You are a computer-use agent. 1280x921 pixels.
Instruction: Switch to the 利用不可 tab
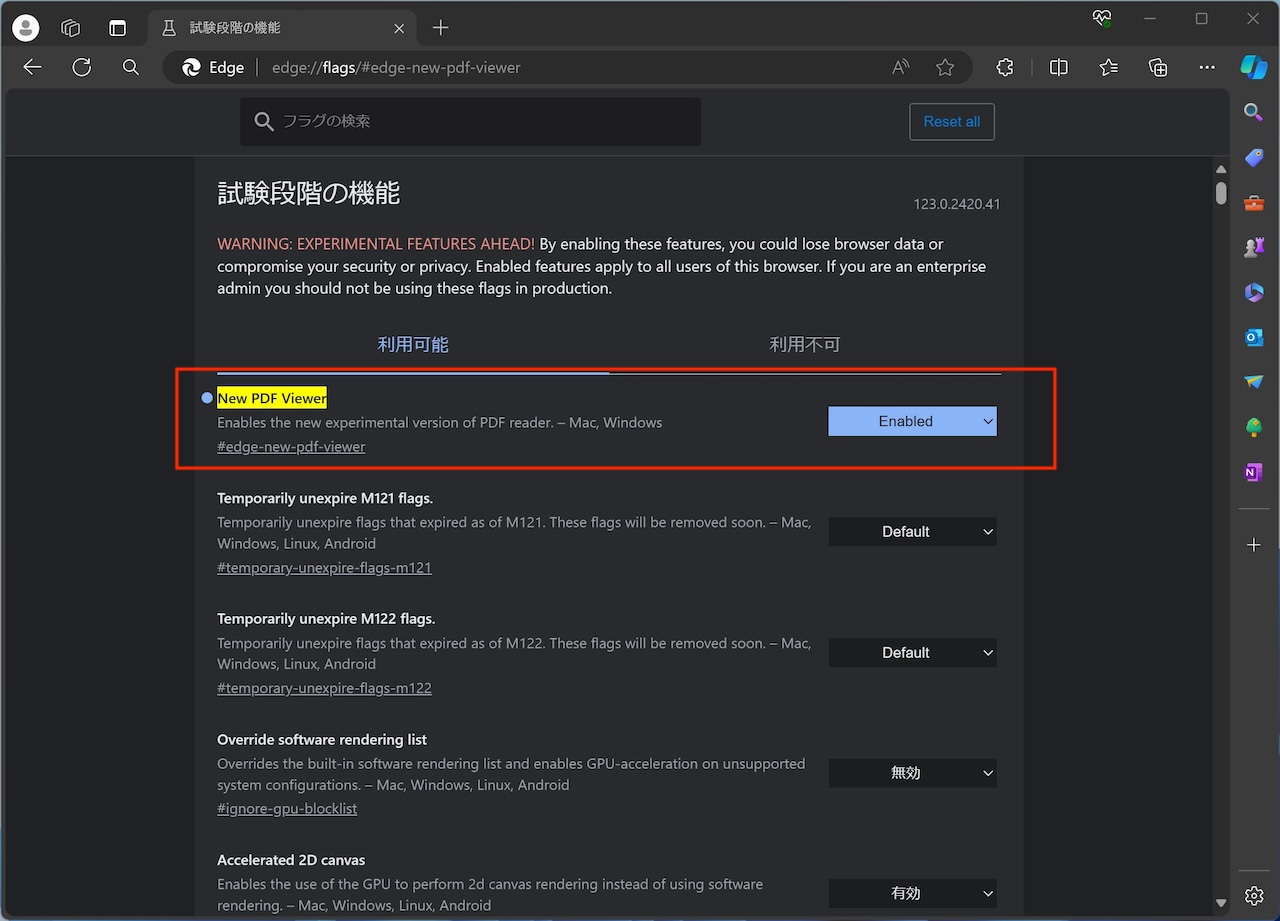[x=805, y=345]
